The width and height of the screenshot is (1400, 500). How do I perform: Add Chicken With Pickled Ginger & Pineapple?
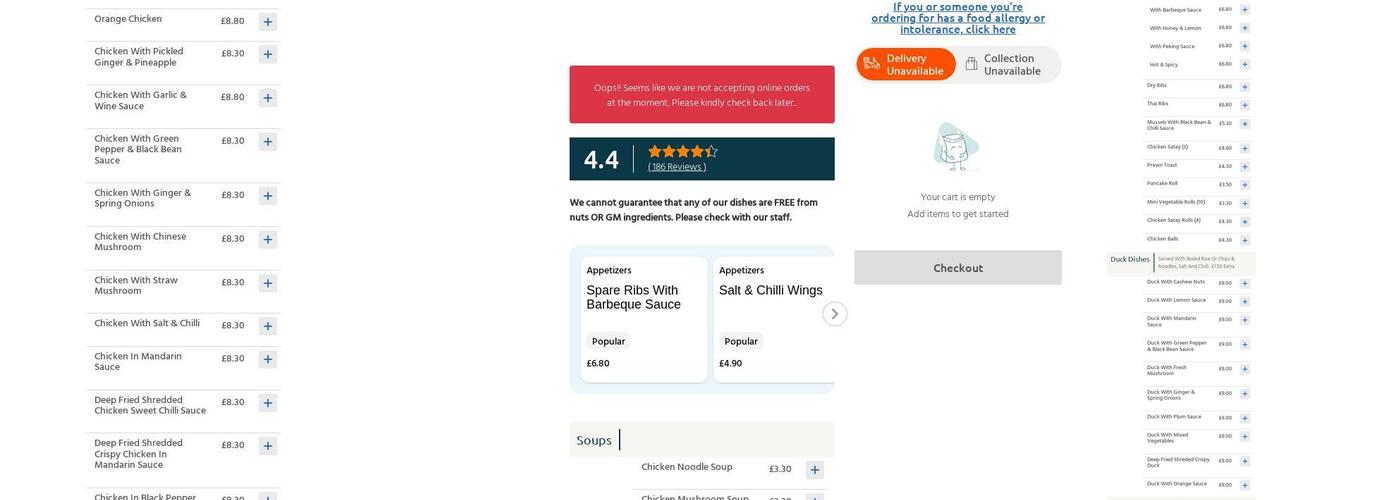(x=267, y=54)
